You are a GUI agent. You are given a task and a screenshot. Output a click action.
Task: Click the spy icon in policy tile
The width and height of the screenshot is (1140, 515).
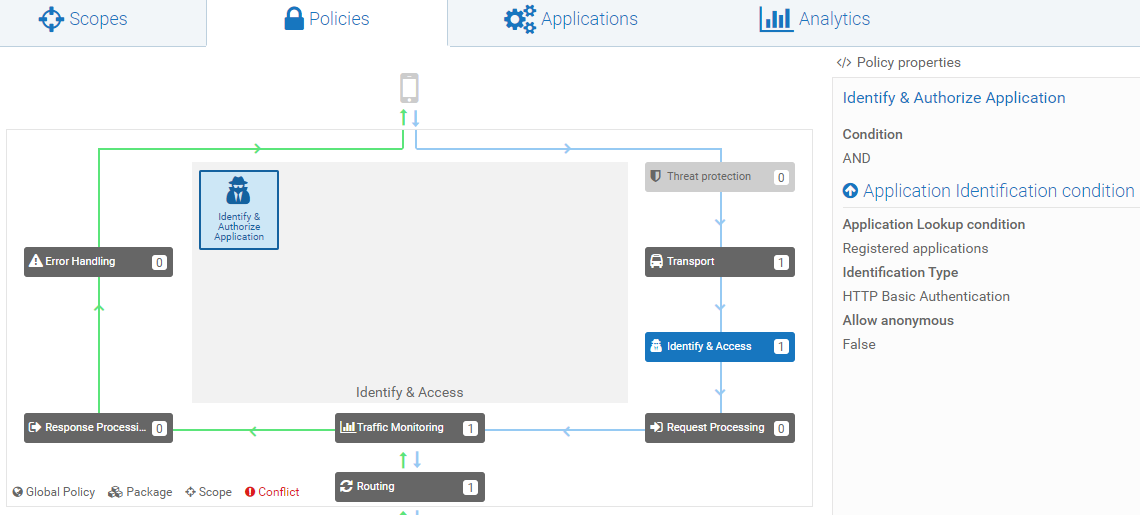(x=239, y=191)
